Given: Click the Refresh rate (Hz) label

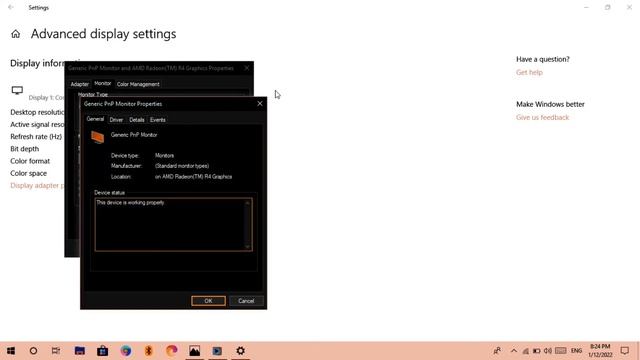Looking at the screenshot, I should (36, 137).
